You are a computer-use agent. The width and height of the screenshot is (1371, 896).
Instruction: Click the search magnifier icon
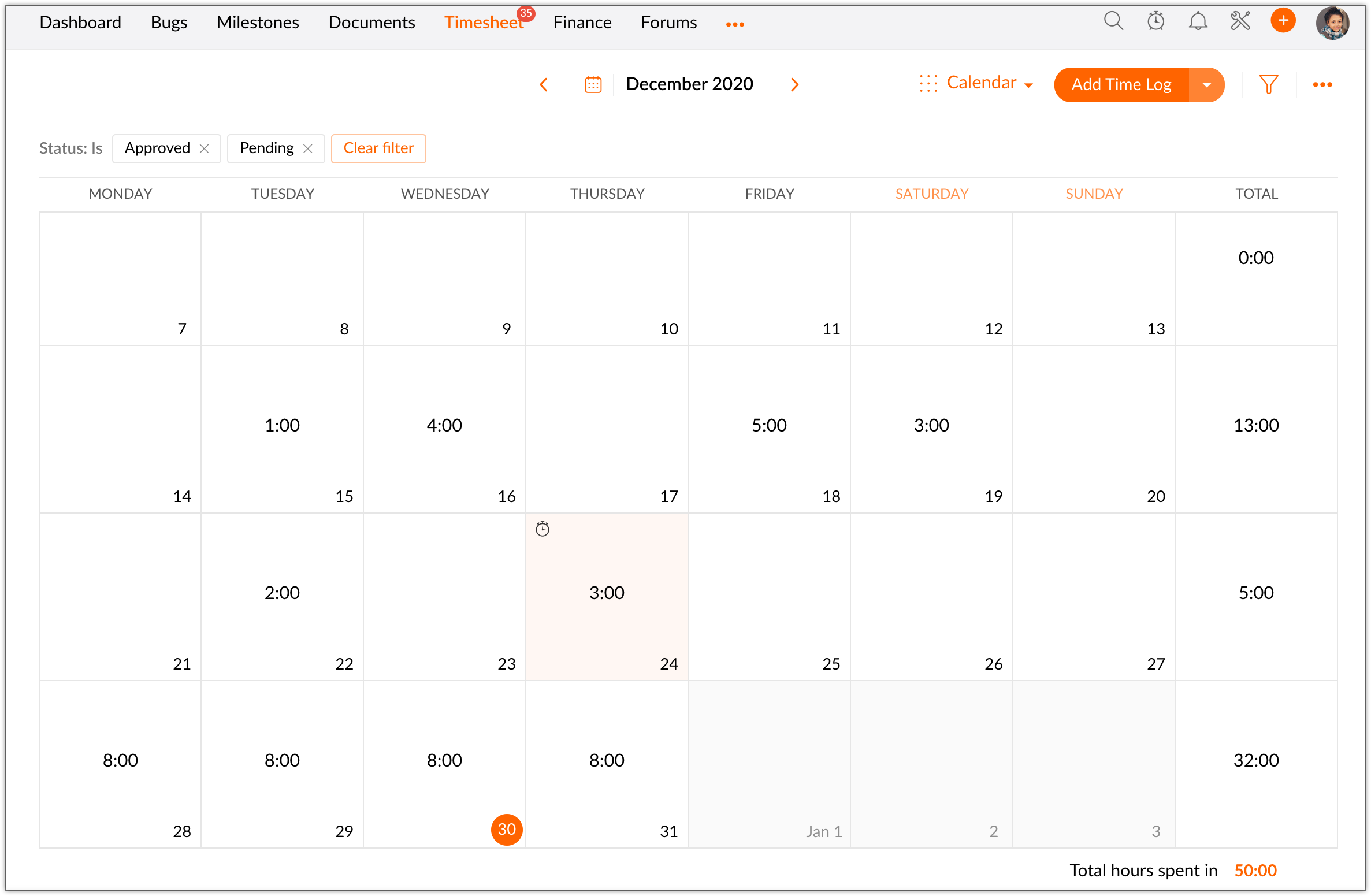click(1113, 21)
